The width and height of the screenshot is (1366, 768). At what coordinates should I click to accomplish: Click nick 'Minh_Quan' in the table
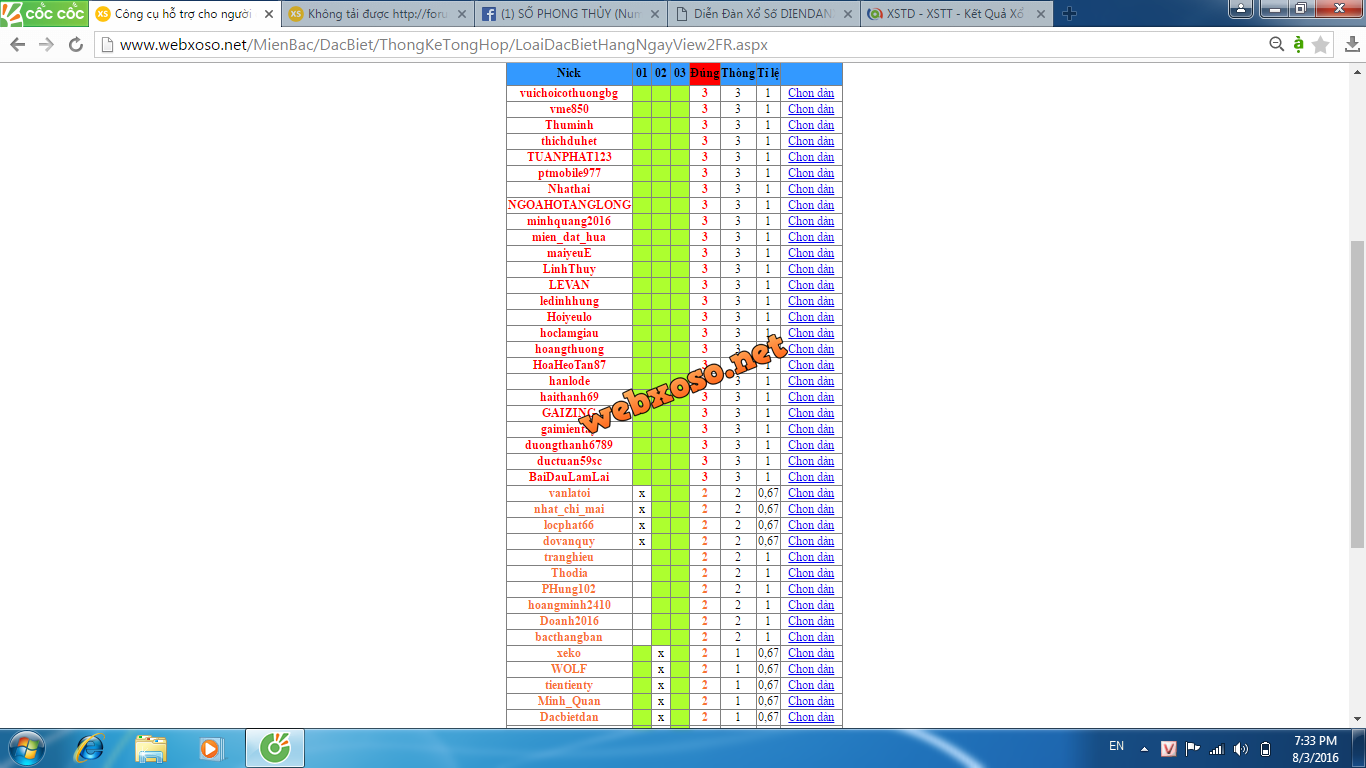(569, 701)
